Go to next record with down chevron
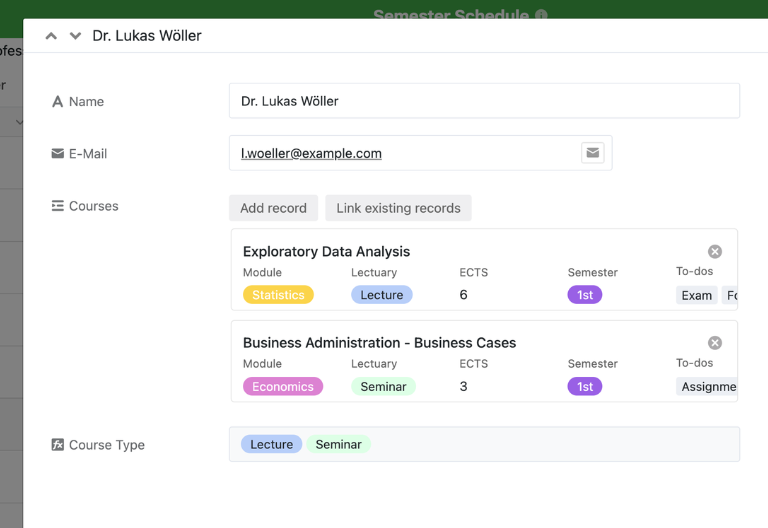 [x=75, y=36]
